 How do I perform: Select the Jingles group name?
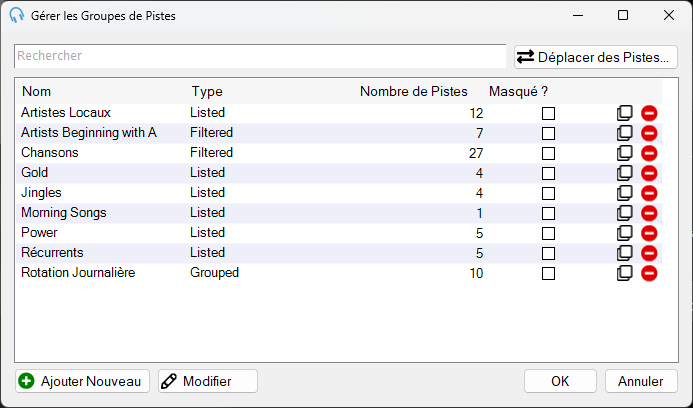42,193
